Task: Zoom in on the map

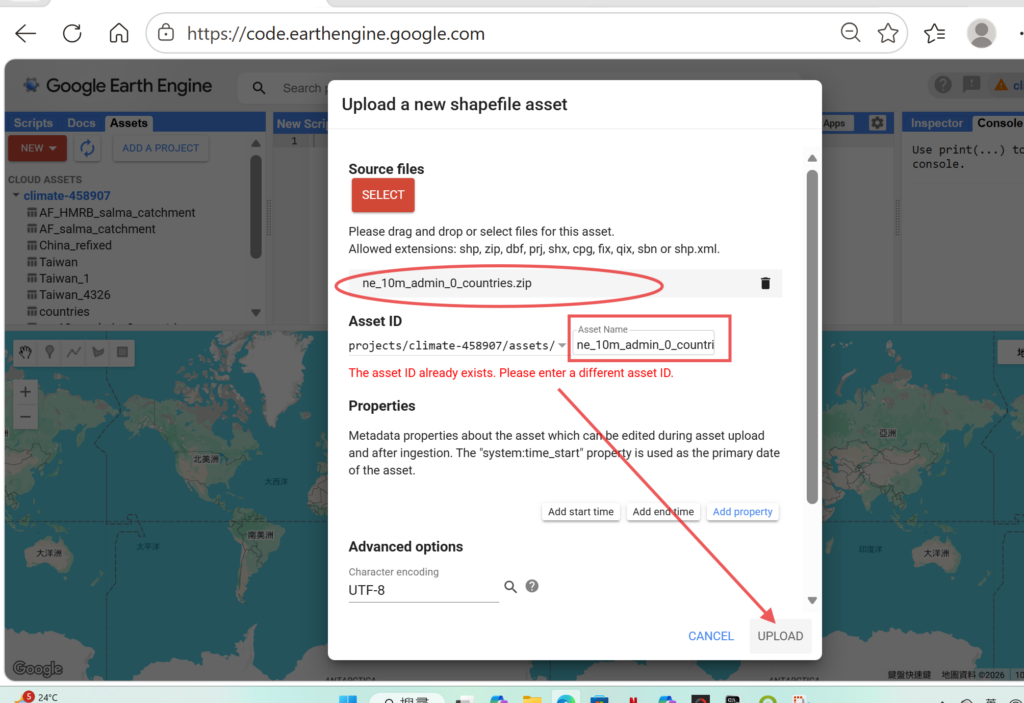Action: 26,391
